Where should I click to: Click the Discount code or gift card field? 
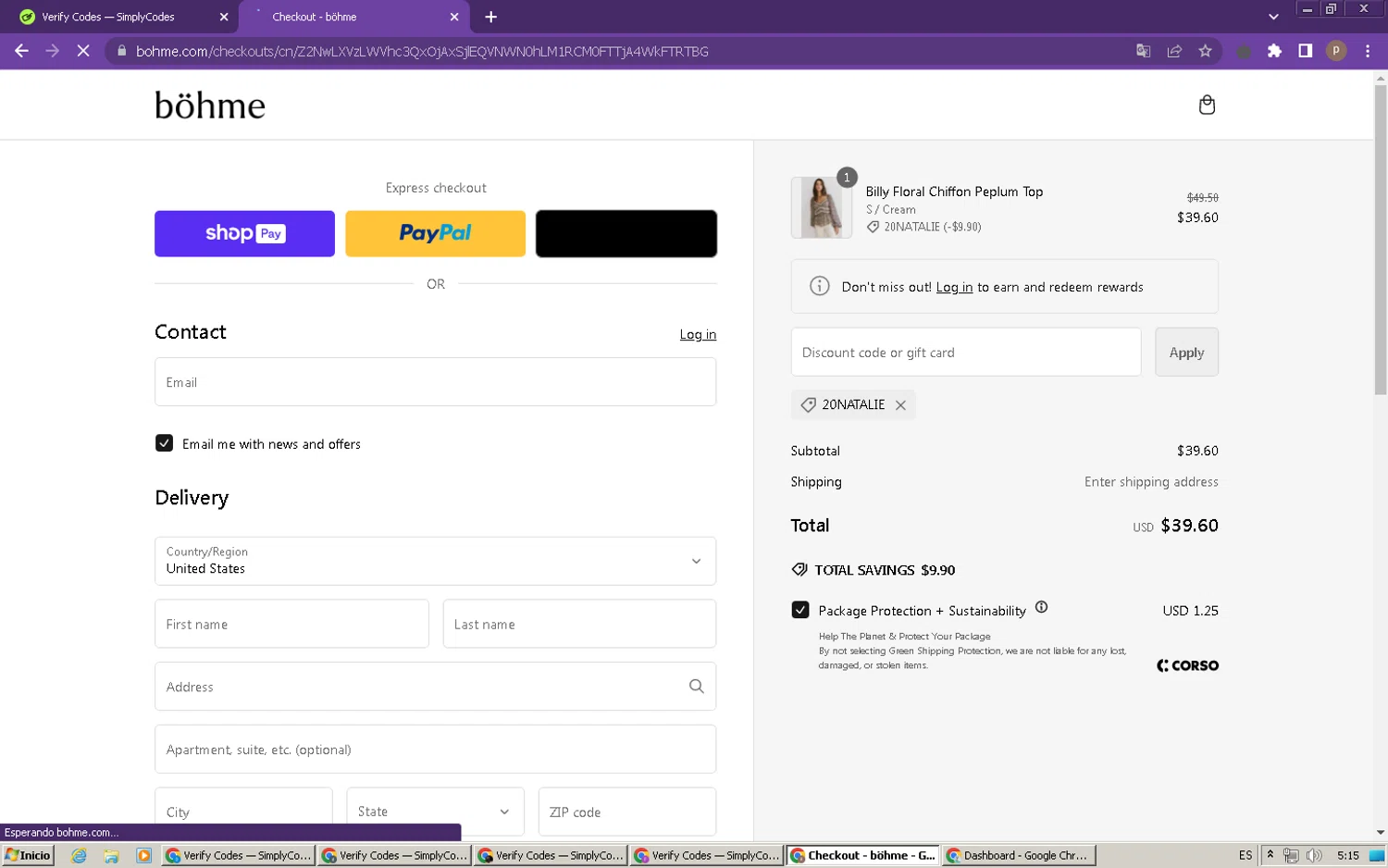(x=966, y=352)
